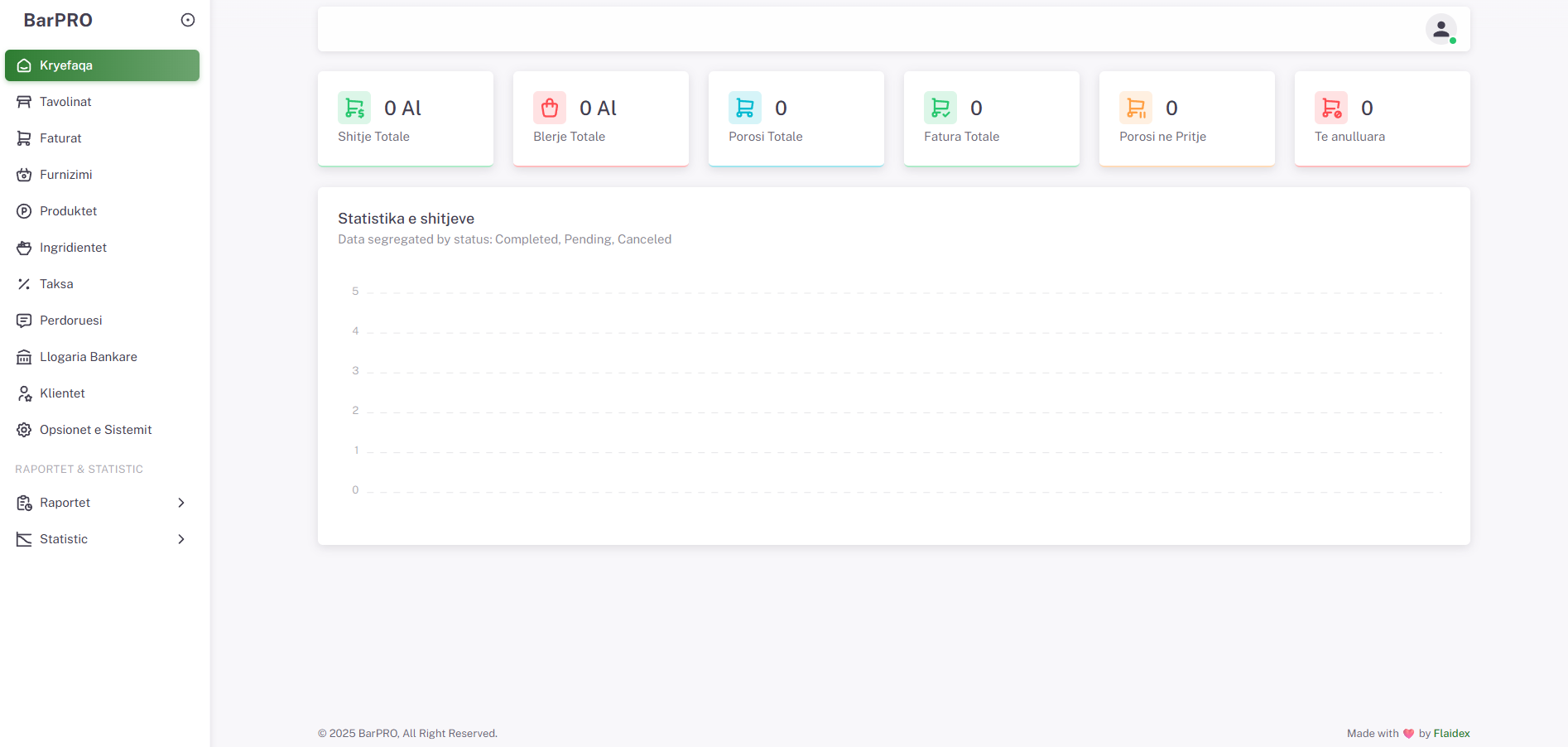Click the Shitje Totale green cart icon

tap(354, 108)
